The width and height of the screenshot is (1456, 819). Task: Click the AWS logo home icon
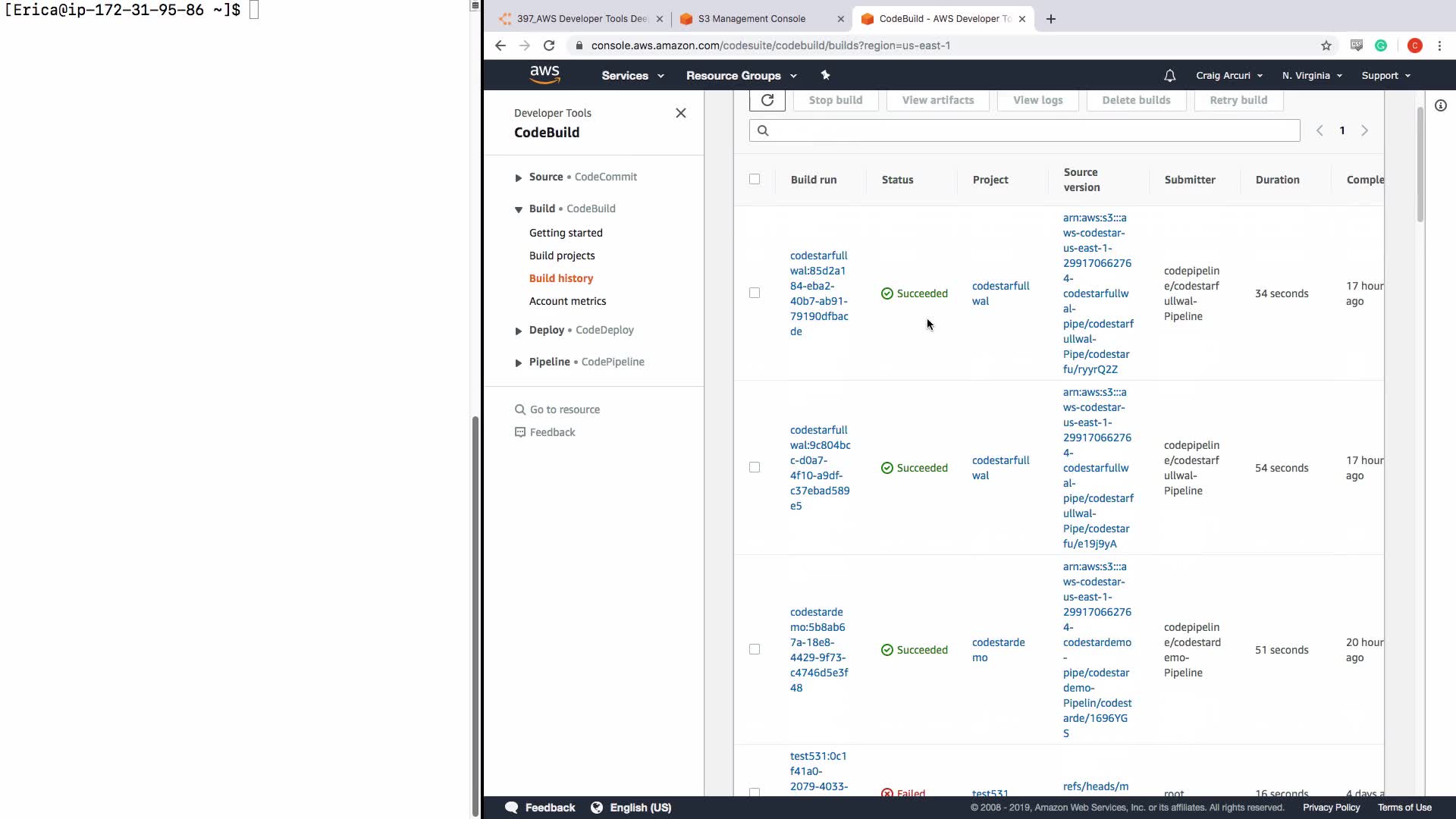tap(544, 75)
